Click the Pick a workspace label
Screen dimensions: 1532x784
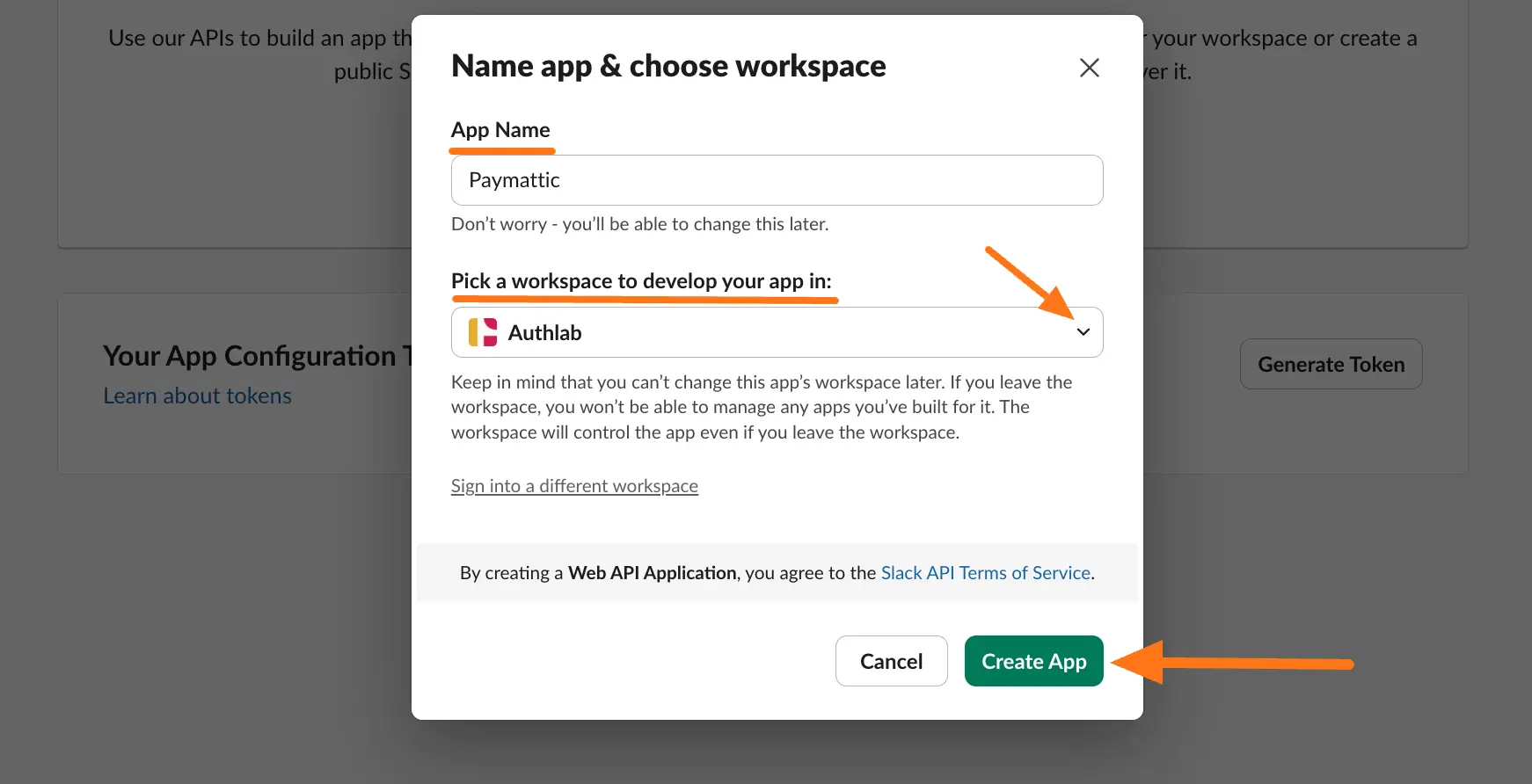pyautogui.click(x=640, y=281)
